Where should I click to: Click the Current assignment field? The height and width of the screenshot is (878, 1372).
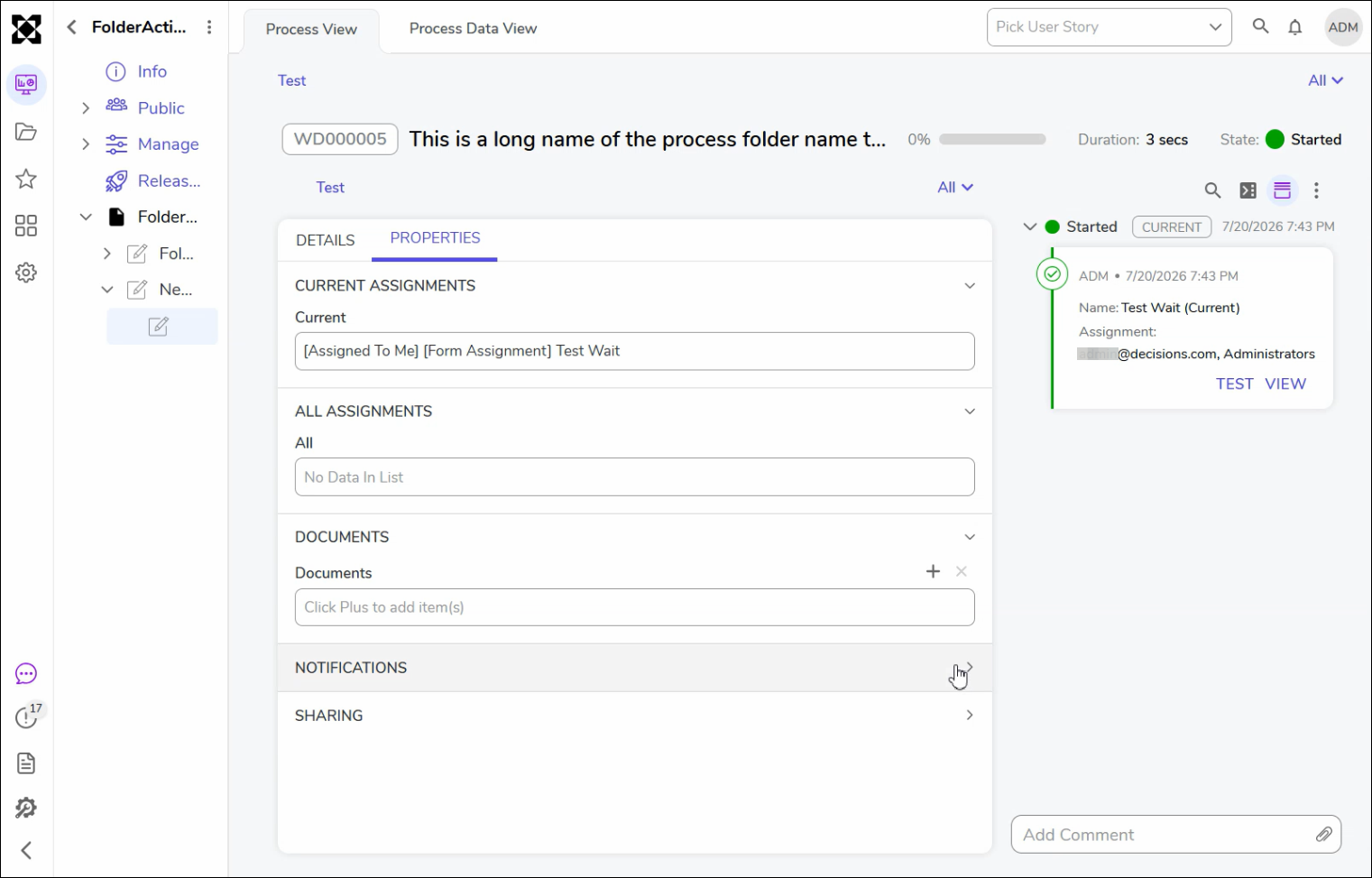tap(635, 351)
